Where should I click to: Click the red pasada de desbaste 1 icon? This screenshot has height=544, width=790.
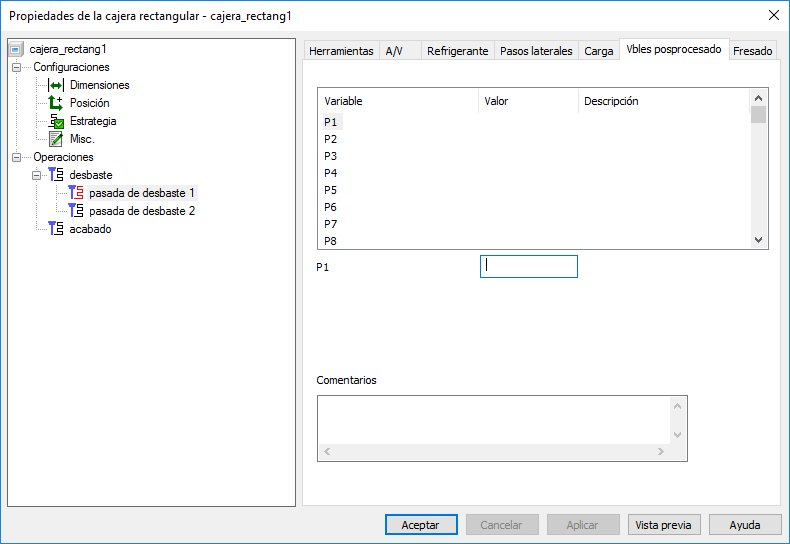coord(76,193)
